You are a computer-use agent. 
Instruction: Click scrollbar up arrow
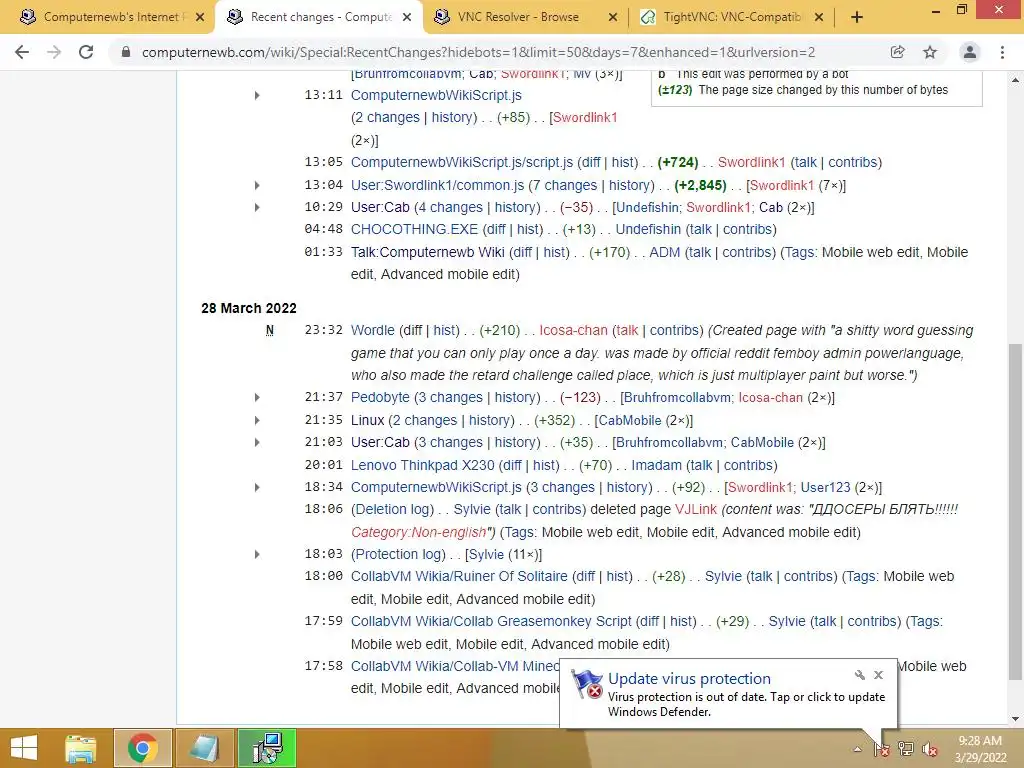[x=1015, y=80]
